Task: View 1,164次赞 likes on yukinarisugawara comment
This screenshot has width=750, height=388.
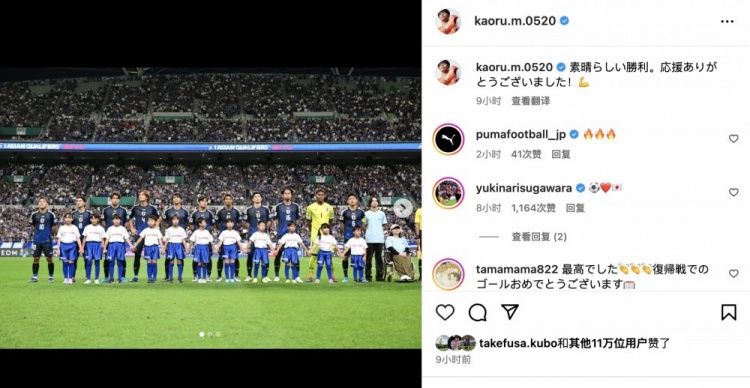Action: pos(533,208)
